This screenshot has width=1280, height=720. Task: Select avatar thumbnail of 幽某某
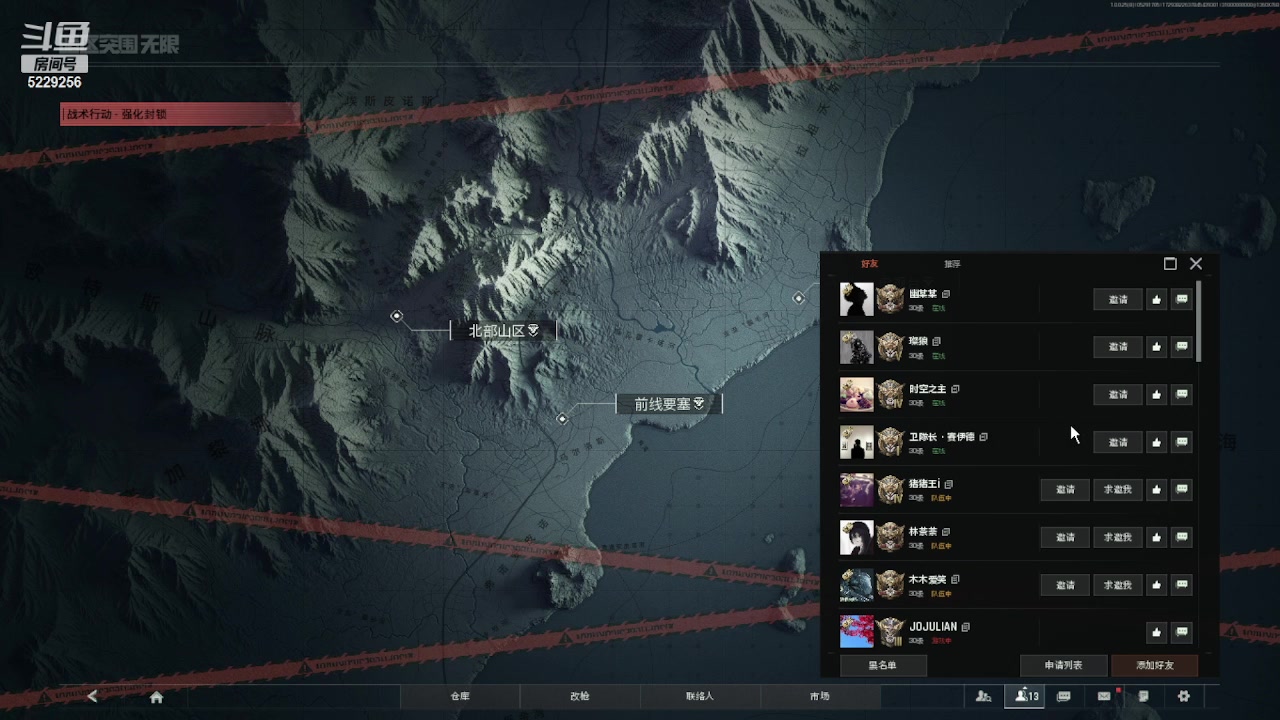click(857, 299)
